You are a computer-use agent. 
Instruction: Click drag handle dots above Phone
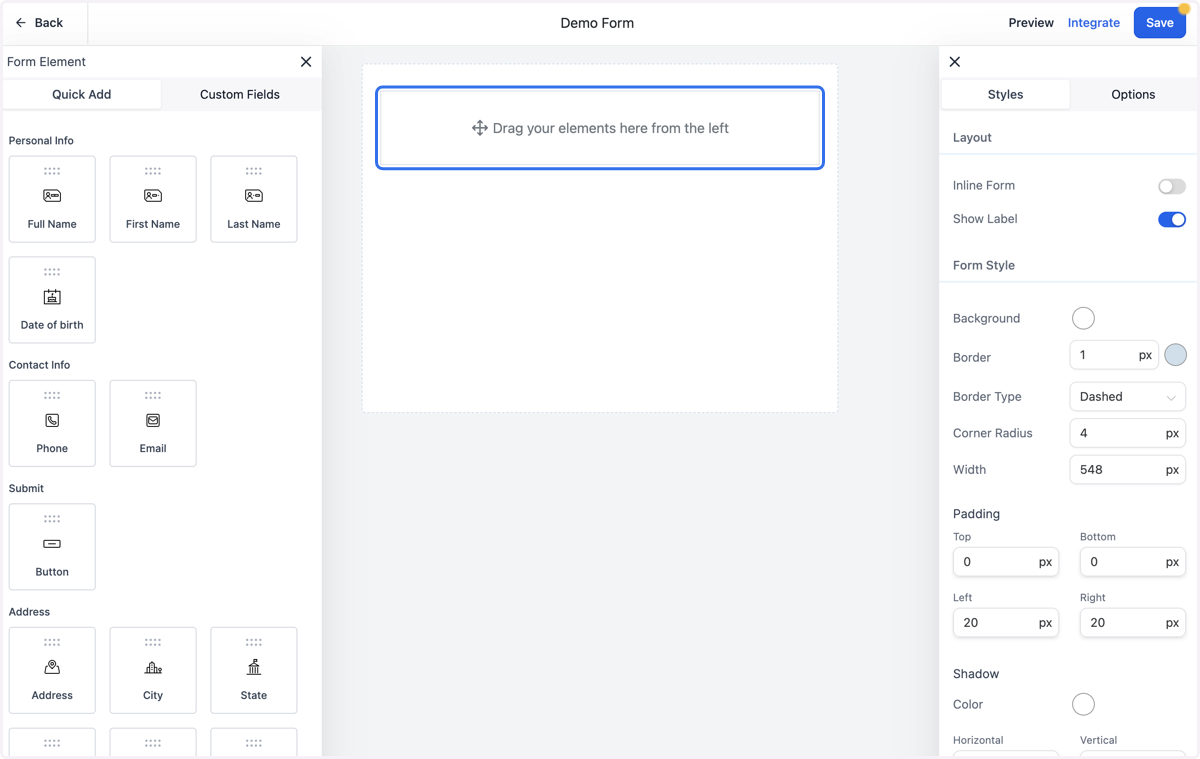click(x=52, y=395)
